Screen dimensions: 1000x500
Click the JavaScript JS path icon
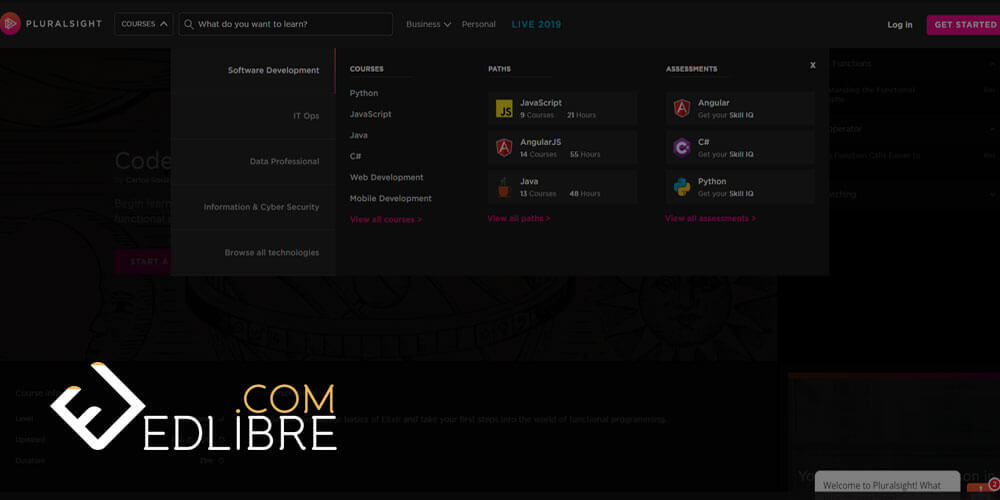click(504, 108)
